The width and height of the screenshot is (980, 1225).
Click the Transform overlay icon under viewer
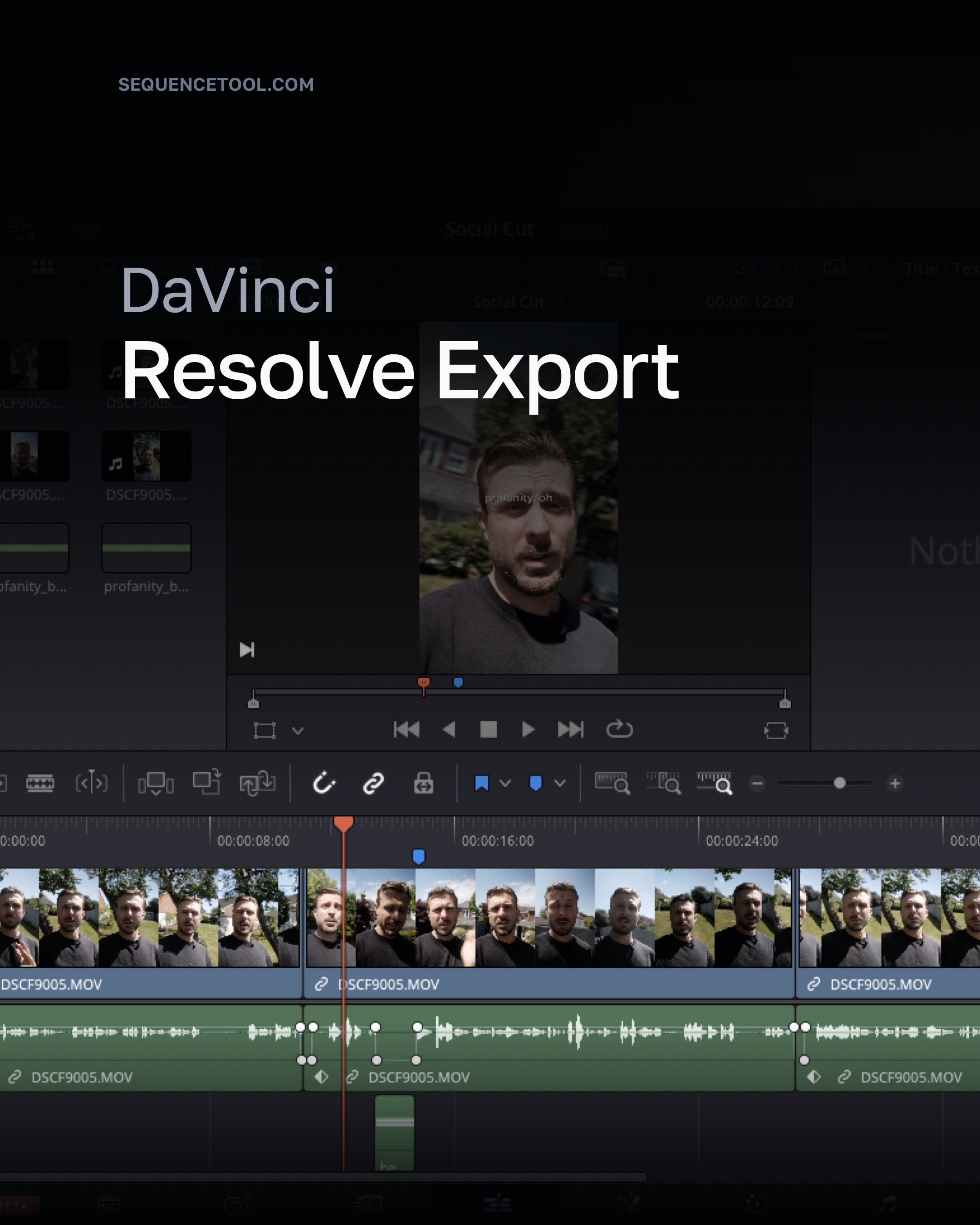coord(265,730)
